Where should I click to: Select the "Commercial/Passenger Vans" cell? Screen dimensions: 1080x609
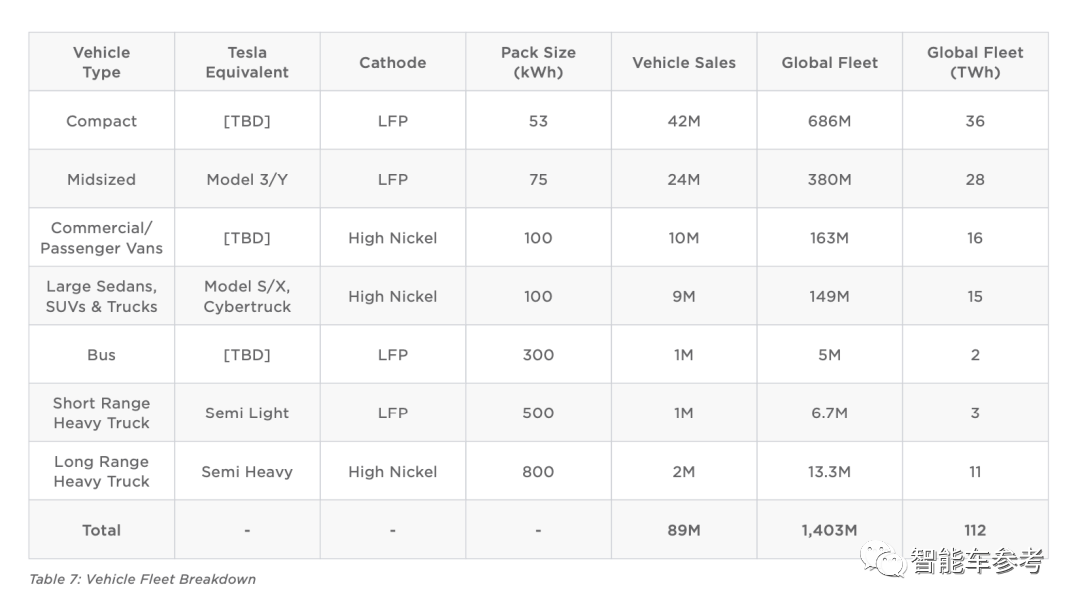click(x=101, y=238)
